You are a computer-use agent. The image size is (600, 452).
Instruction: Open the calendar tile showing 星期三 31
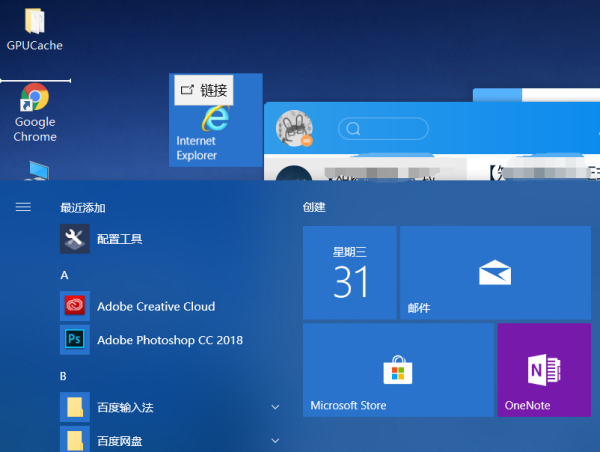click(349, 273)
